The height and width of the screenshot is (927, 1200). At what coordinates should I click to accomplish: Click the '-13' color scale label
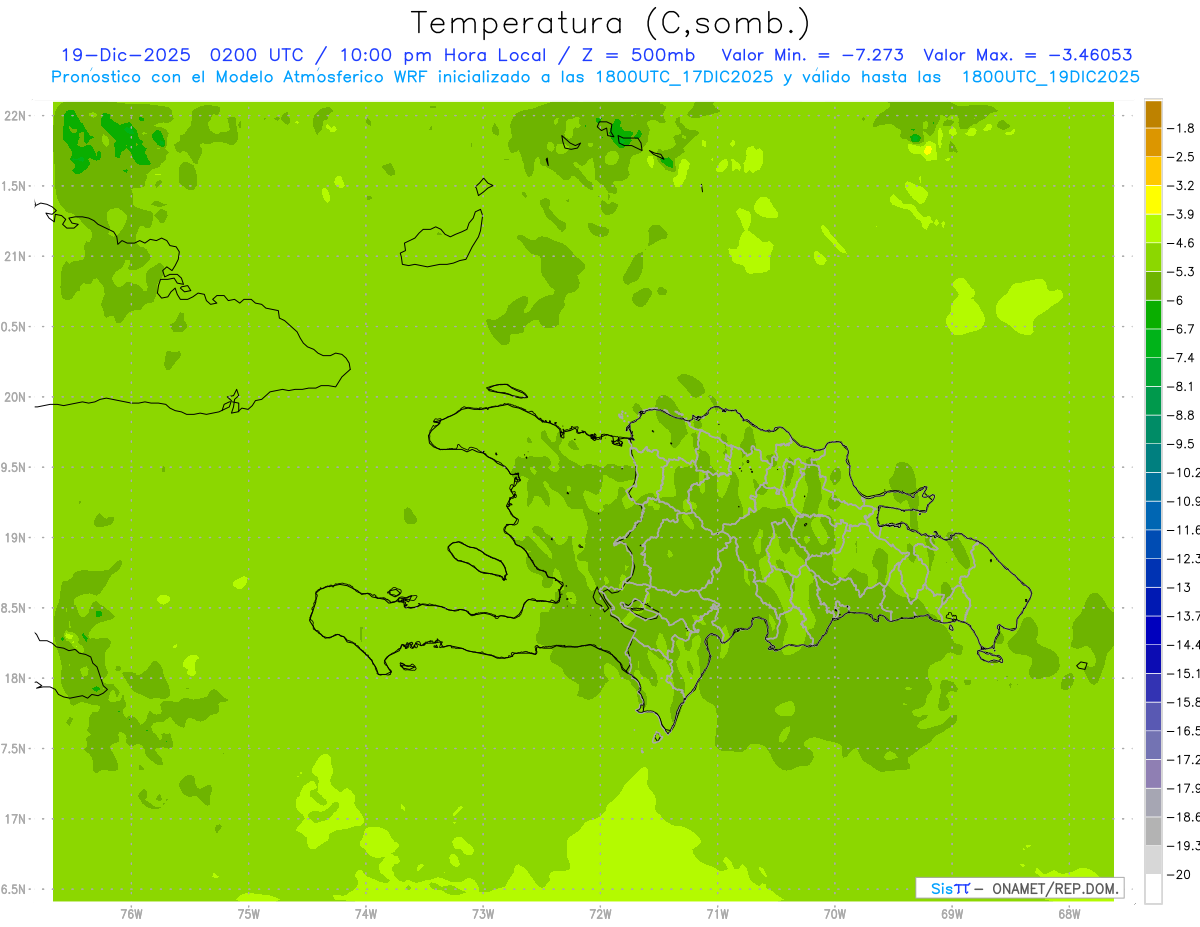(1179, 587)
